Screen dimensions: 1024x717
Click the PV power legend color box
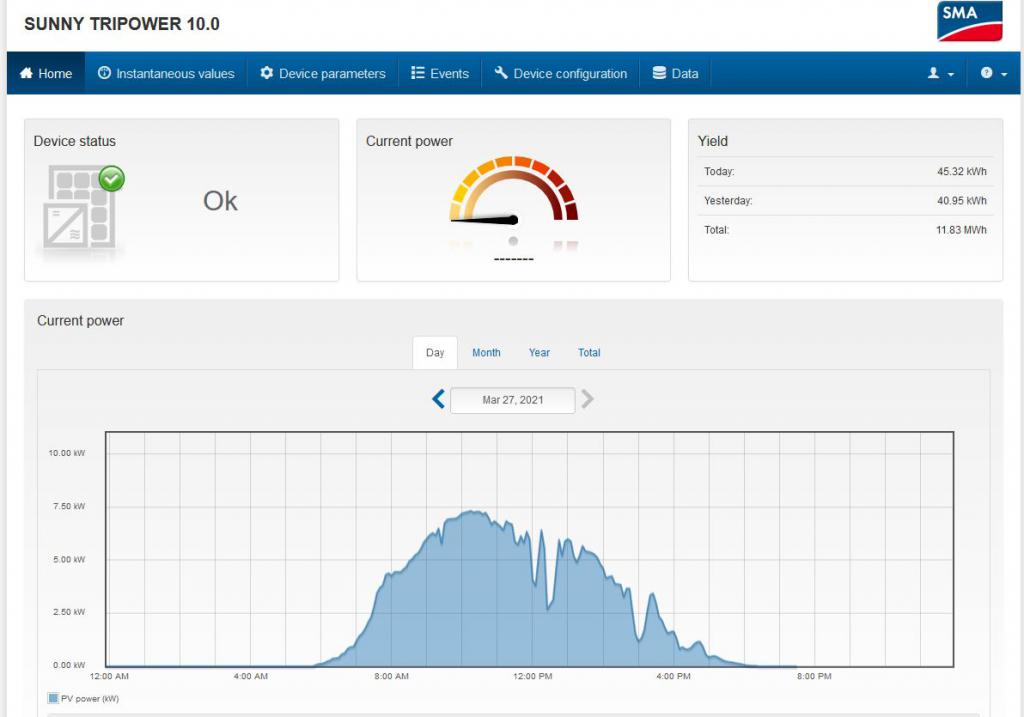click(53, 698)
